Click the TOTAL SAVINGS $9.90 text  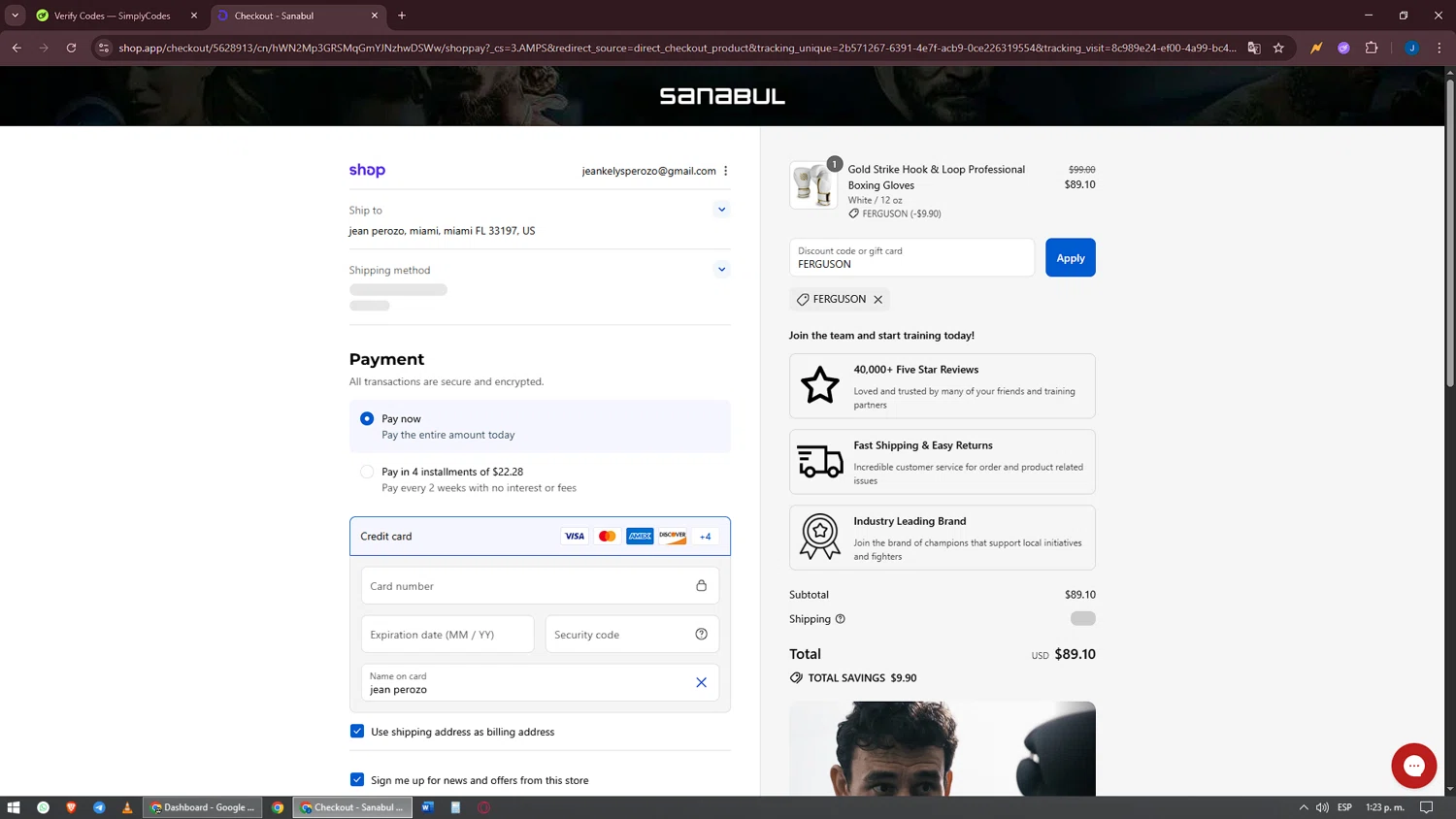point(862,678)
